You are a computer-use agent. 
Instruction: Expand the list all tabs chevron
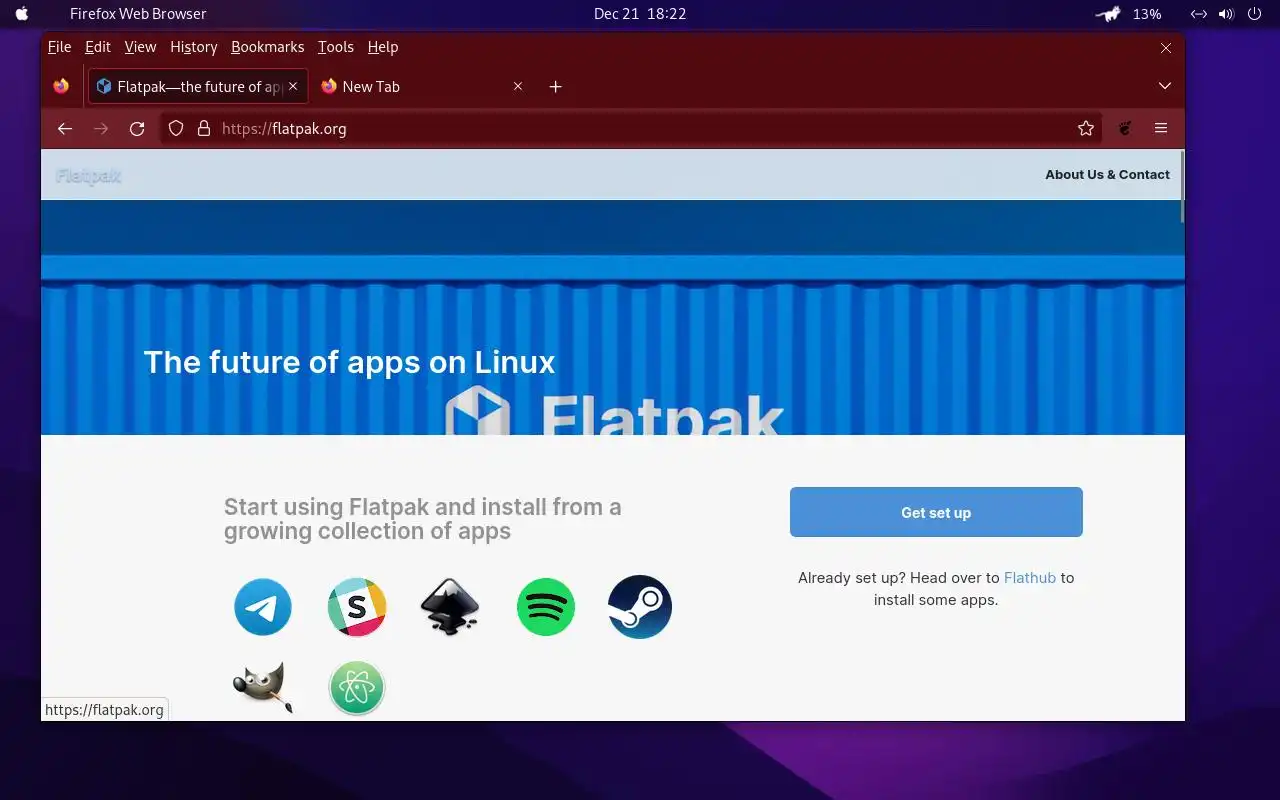(1165, 86)
